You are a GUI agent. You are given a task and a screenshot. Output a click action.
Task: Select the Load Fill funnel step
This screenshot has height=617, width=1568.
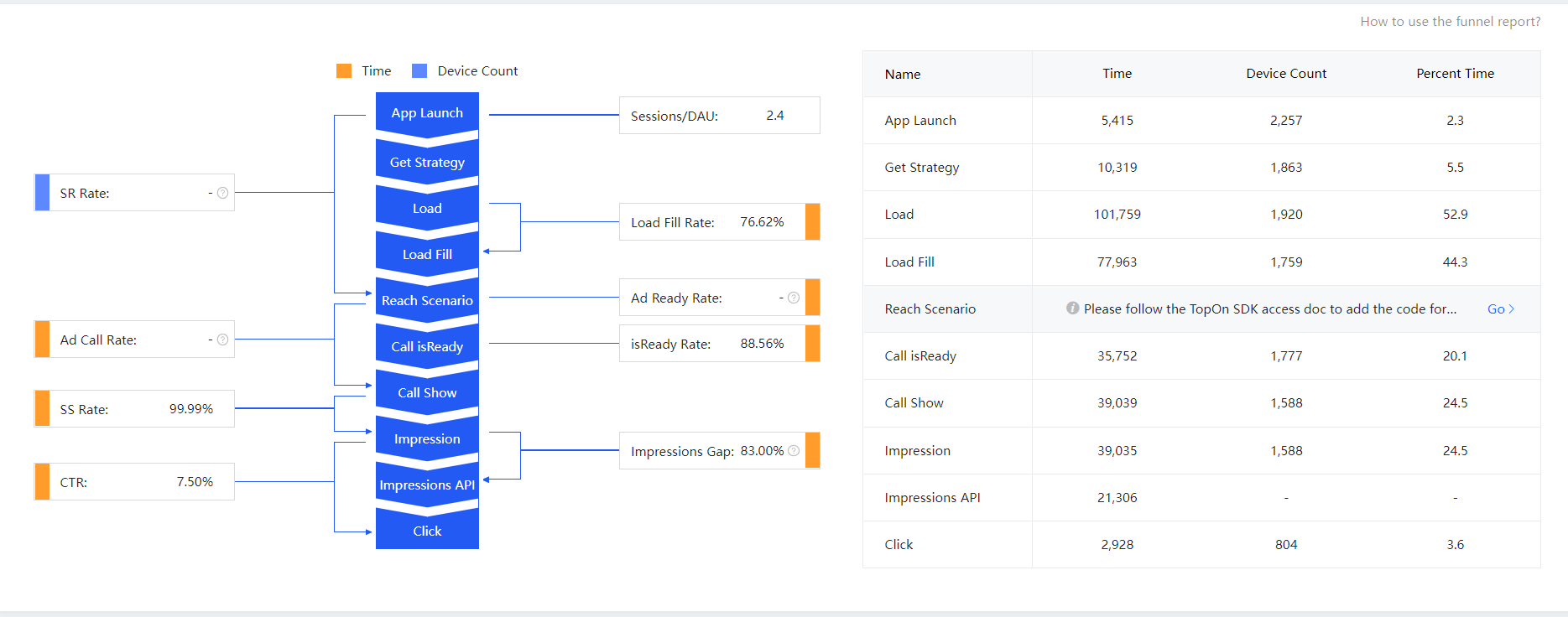pyautogui.click(x=427, y=254)
